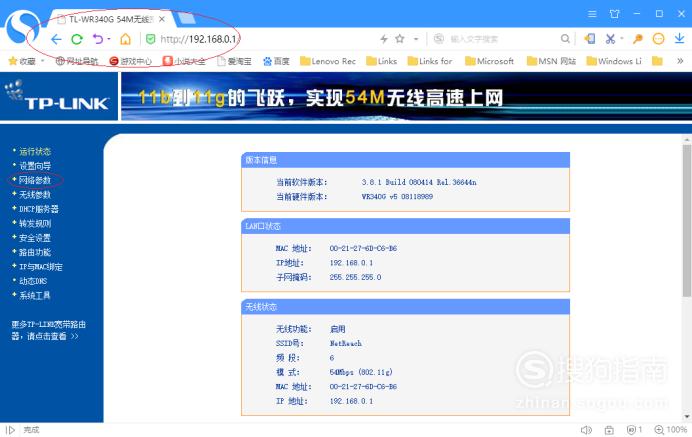Click the purple undo/restore page icon
The image size is (692, 437).
point(98,39)
